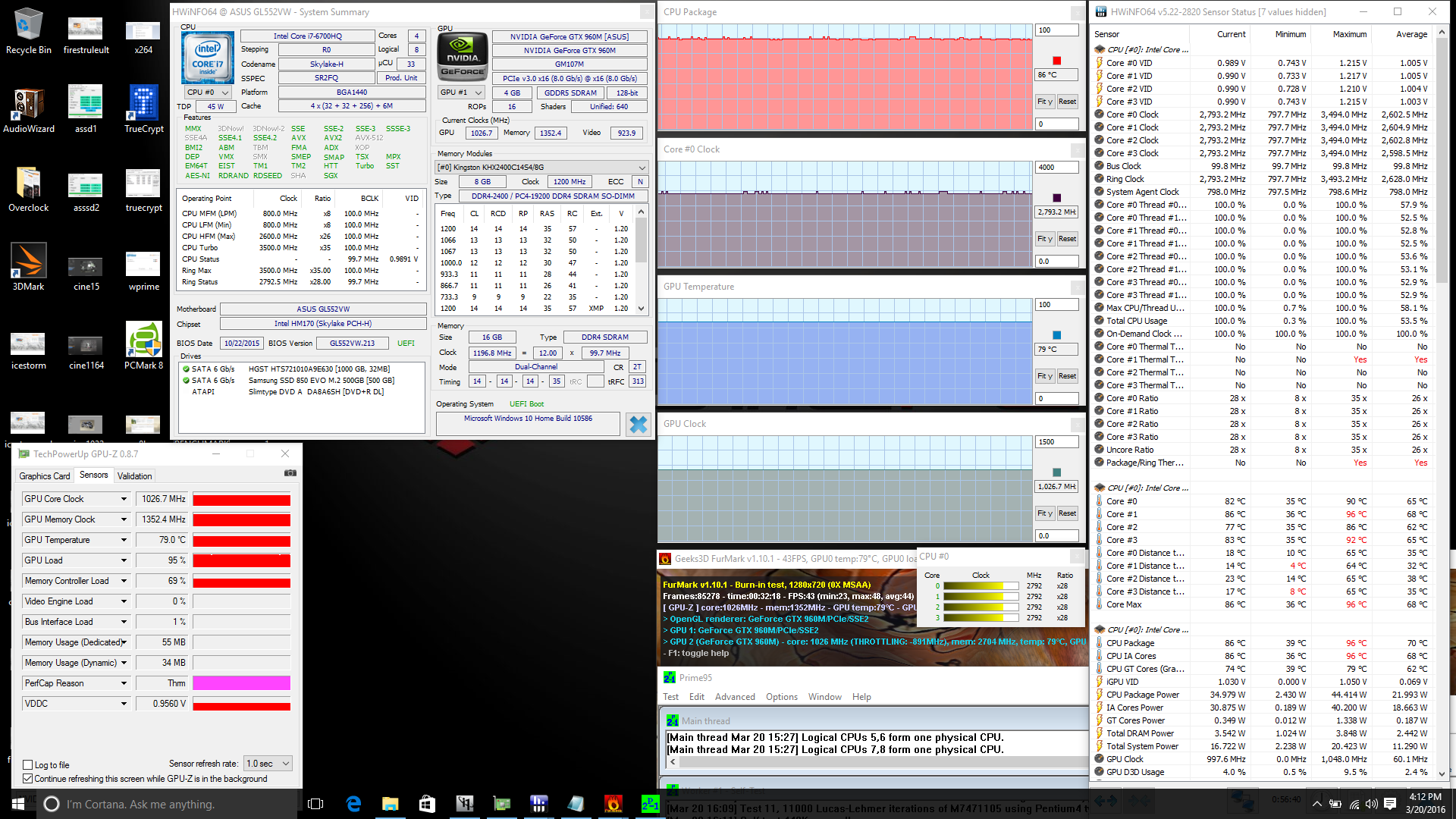Open the Recycle Bin desktop icon

[28, 31]
